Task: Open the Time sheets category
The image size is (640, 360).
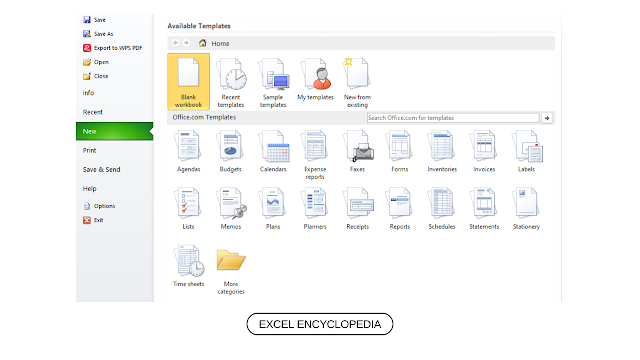Action: point(188,266)
